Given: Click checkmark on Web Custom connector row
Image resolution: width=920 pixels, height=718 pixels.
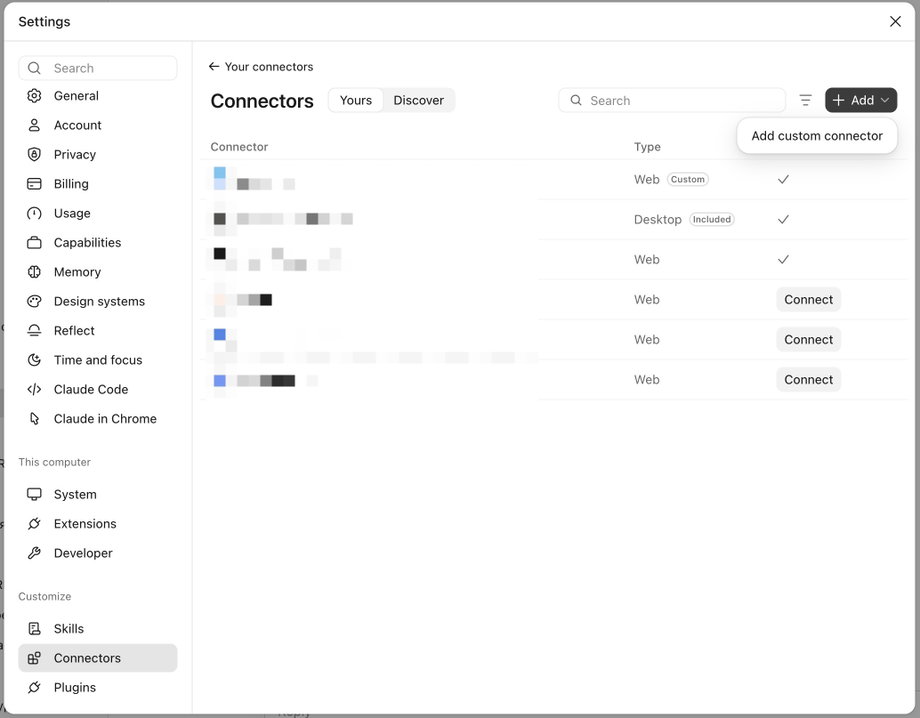Looking at the screenshot, I should tap(783, 179).
